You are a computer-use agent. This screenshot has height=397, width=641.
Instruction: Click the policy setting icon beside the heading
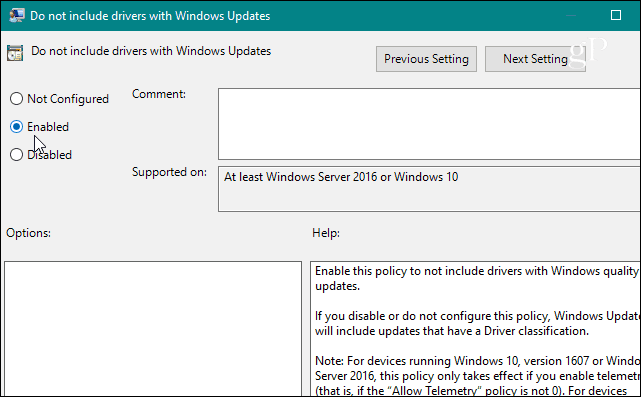pyautogui.click(x=15, y=53)
